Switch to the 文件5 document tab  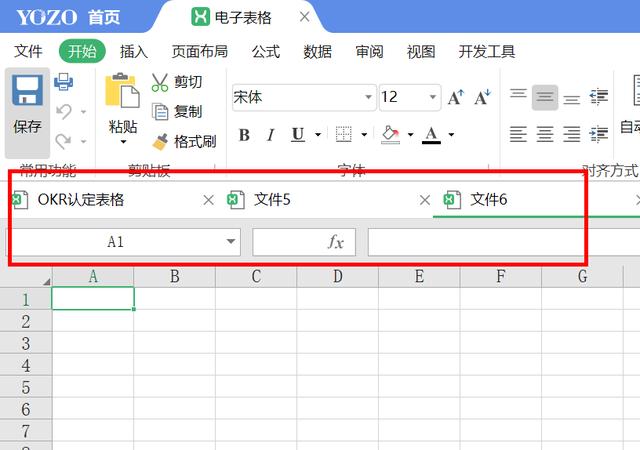tap(272, 200)
